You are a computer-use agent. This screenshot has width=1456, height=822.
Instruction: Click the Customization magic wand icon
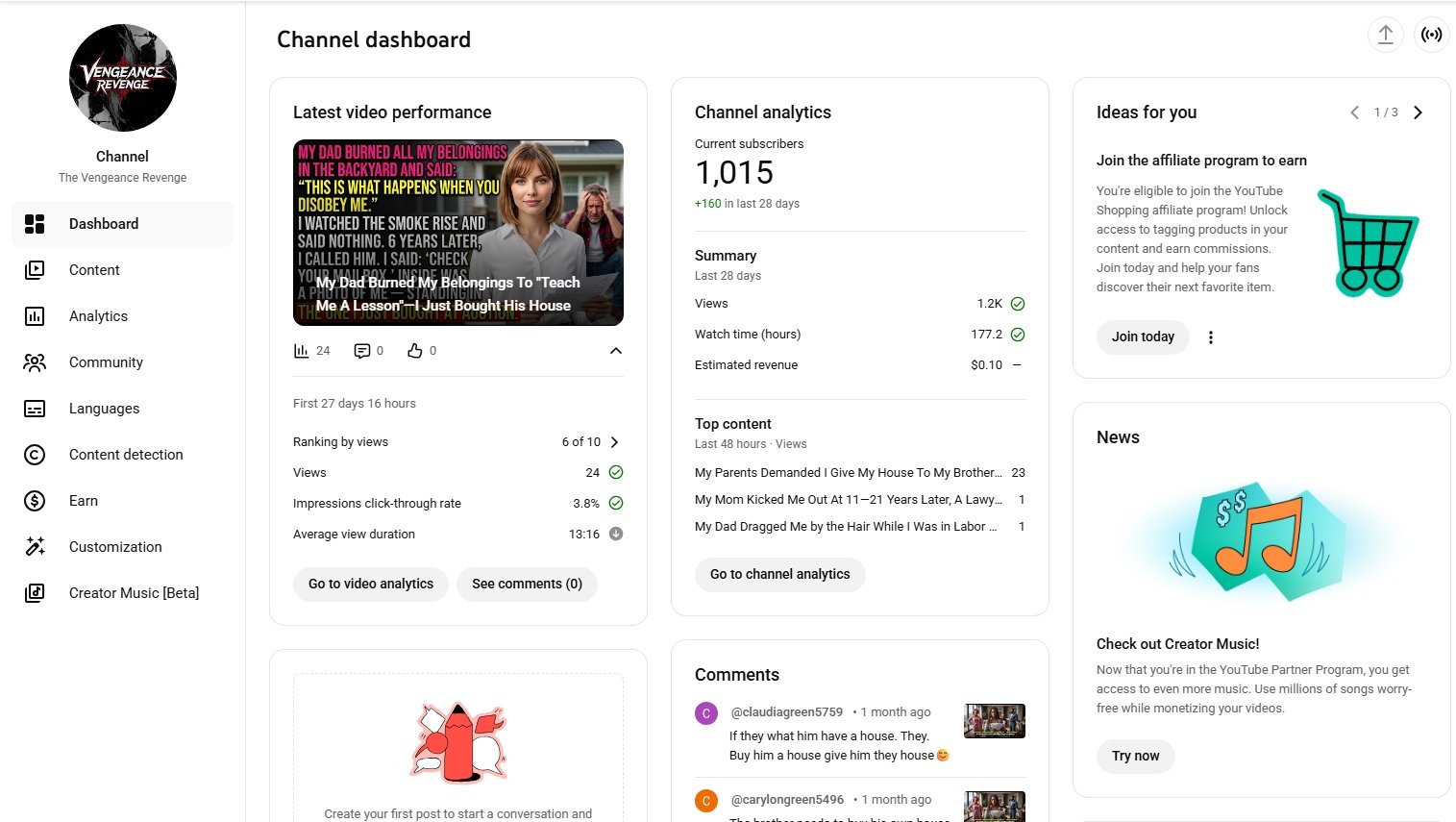click(35, 547)
